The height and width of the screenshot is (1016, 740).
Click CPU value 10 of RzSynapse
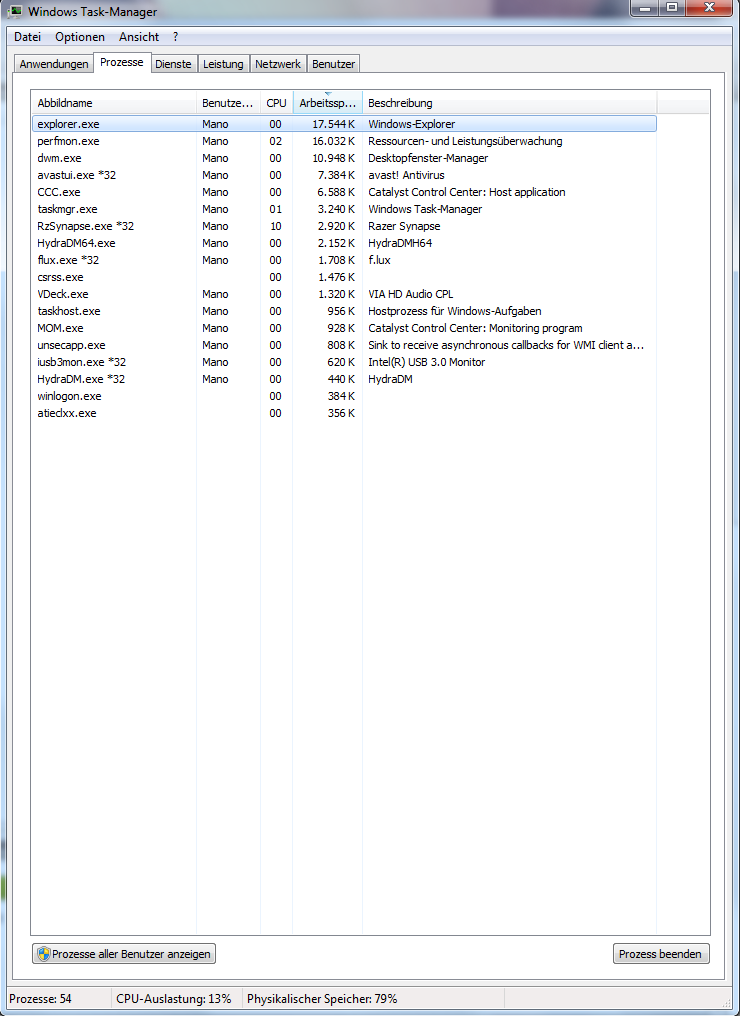coord(275,226)
